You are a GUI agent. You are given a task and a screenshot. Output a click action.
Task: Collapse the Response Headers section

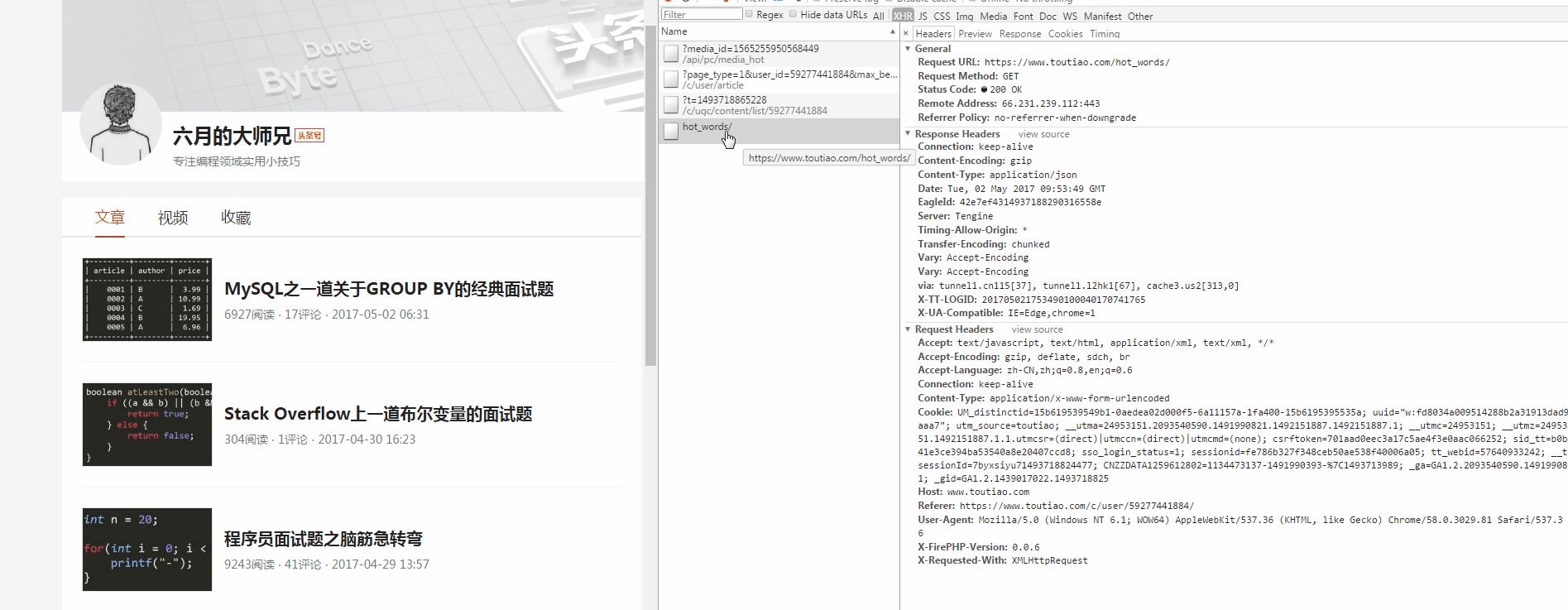(x=908, y=134)
